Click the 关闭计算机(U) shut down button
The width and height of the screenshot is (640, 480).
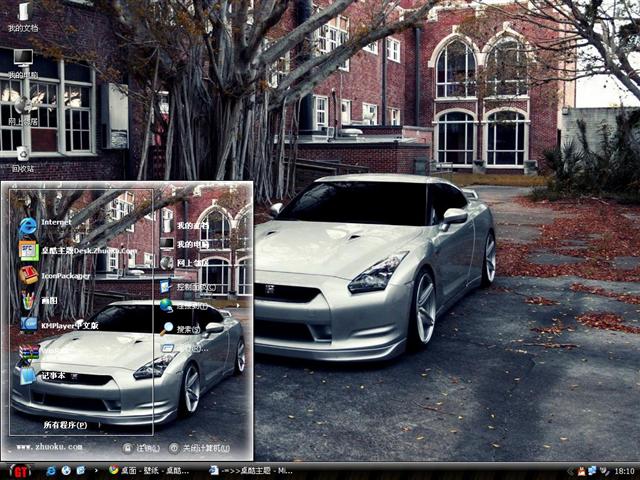coord(200,448)
